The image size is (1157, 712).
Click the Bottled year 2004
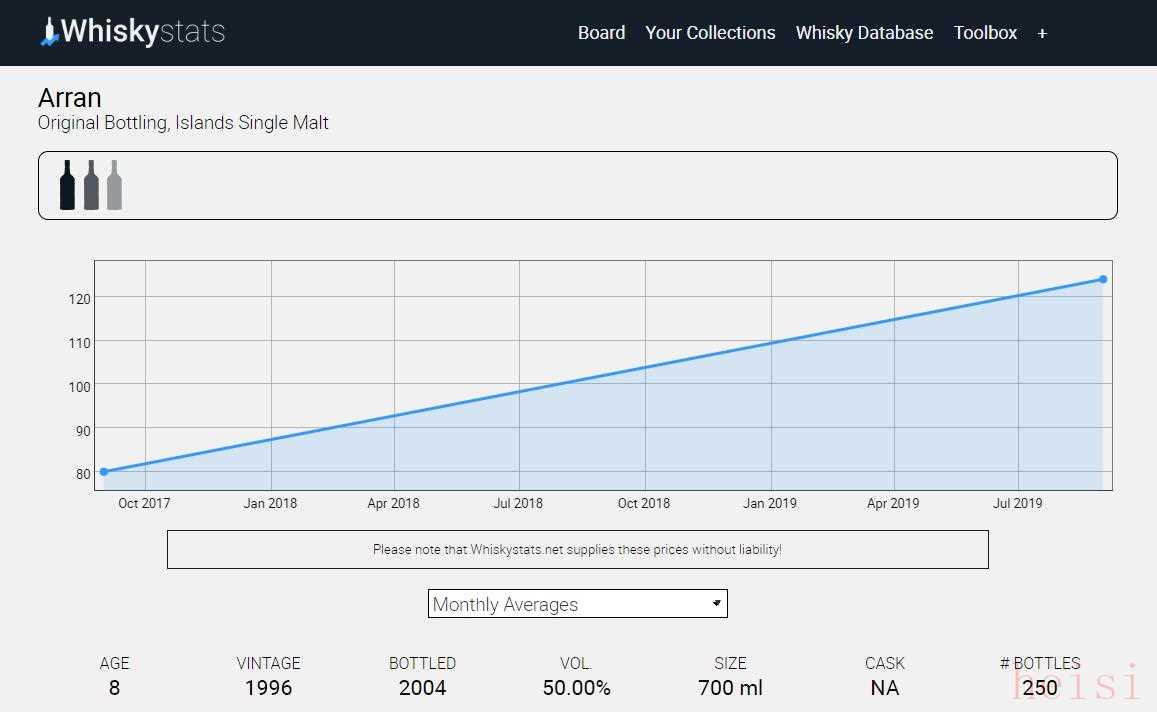(x=422, y=688)
